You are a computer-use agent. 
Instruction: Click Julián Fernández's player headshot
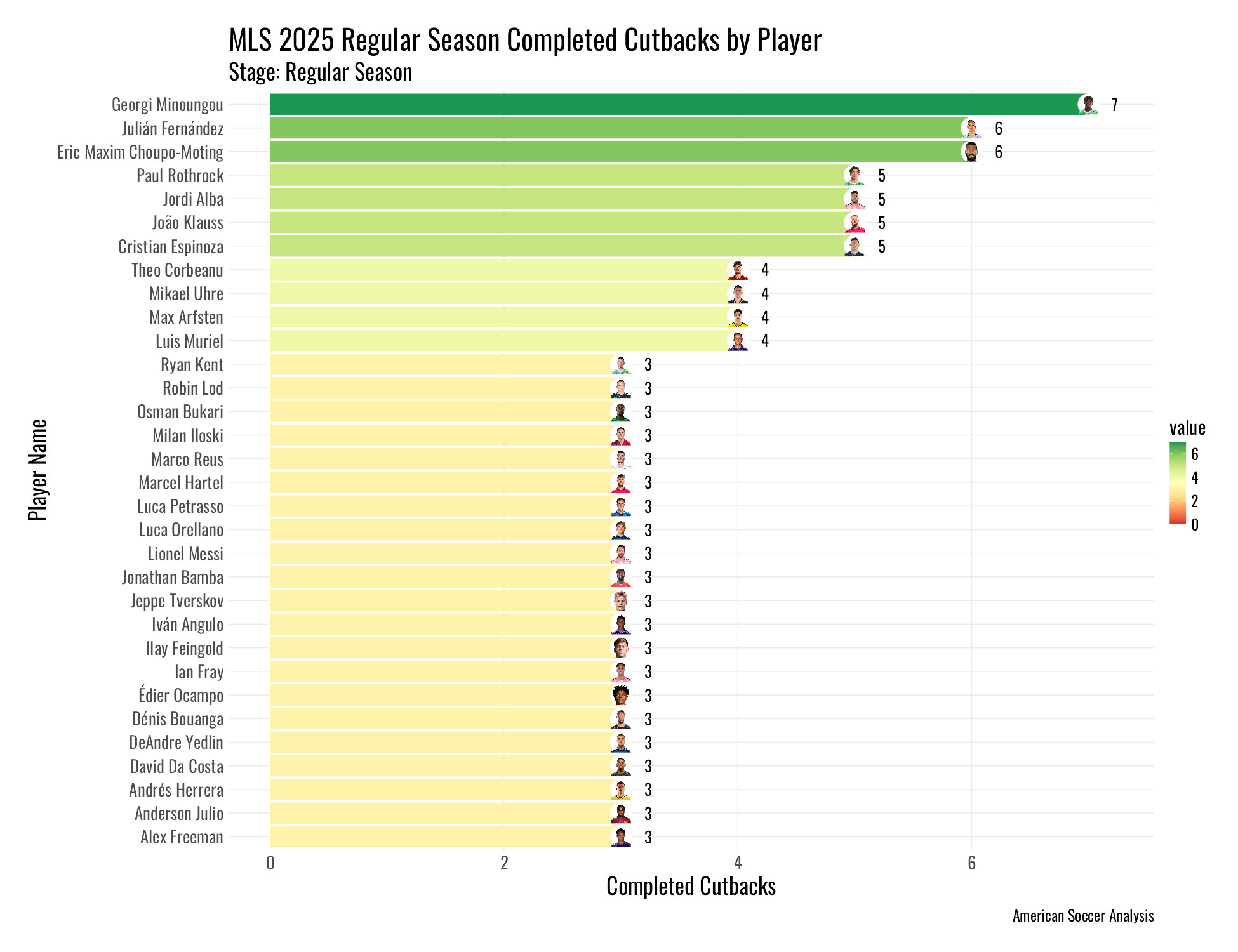click(x=971, y=128)
